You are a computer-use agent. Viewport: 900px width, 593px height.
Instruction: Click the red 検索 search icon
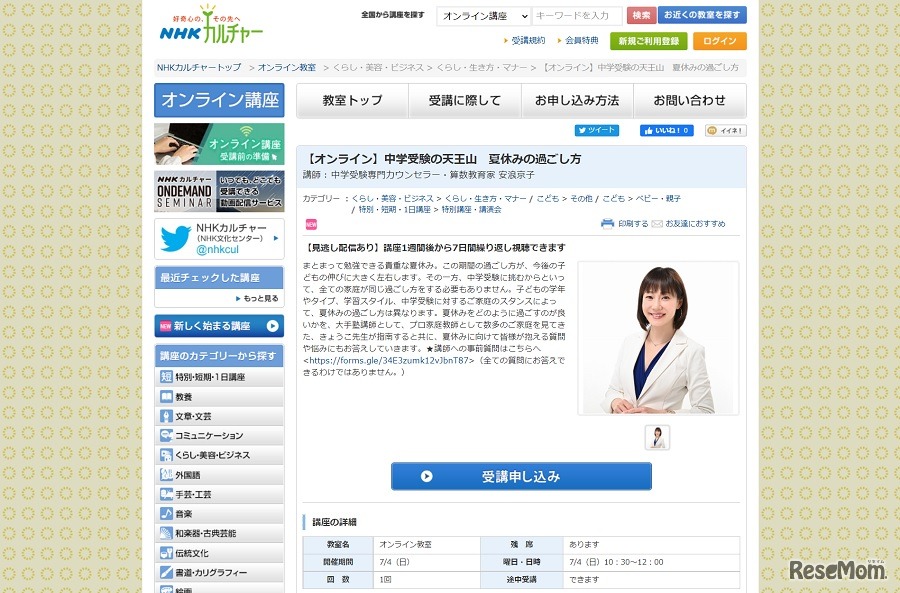[x=639, y=16]
